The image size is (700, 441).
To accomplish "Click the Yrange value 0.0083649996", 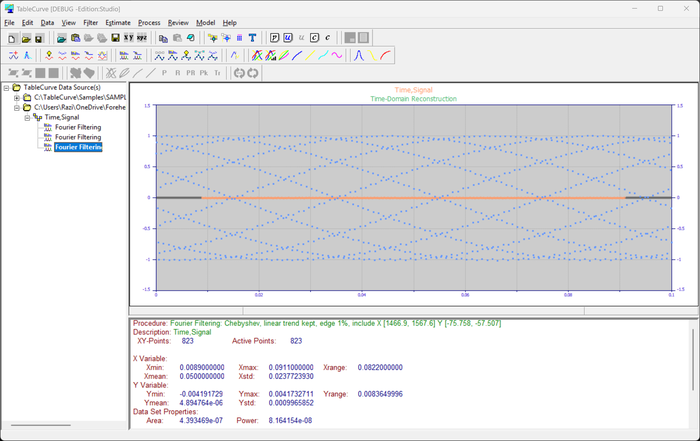I will 380,394.
